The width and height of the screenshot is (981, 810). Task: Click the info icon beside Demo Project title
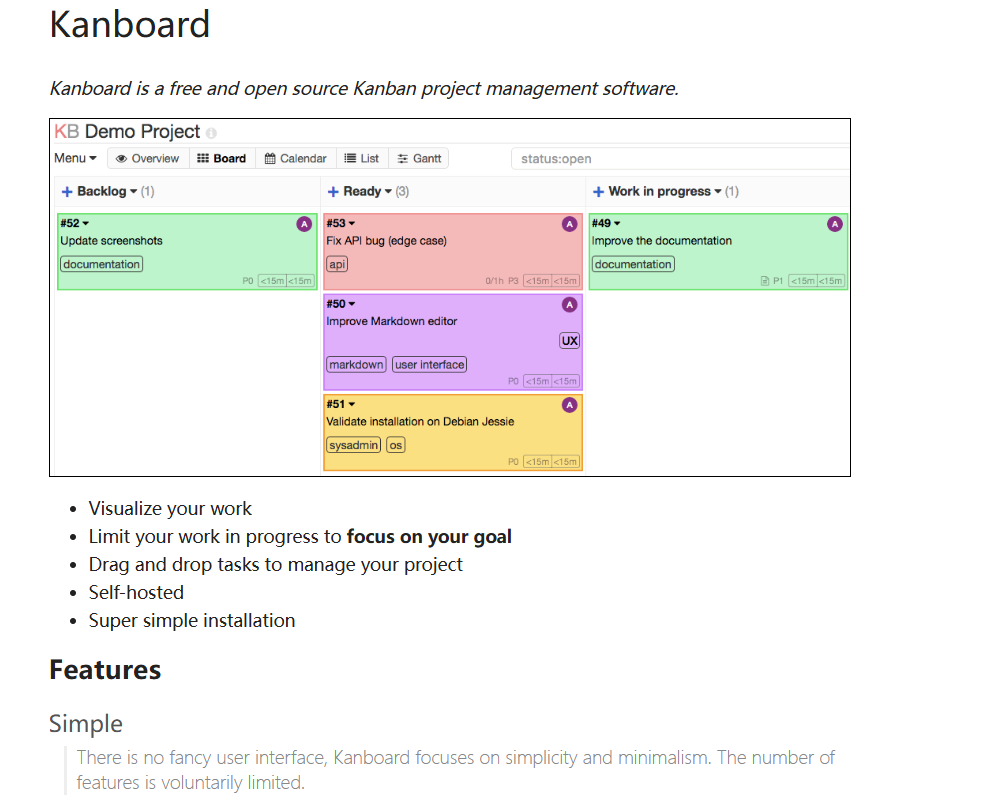tap(211, 133)
